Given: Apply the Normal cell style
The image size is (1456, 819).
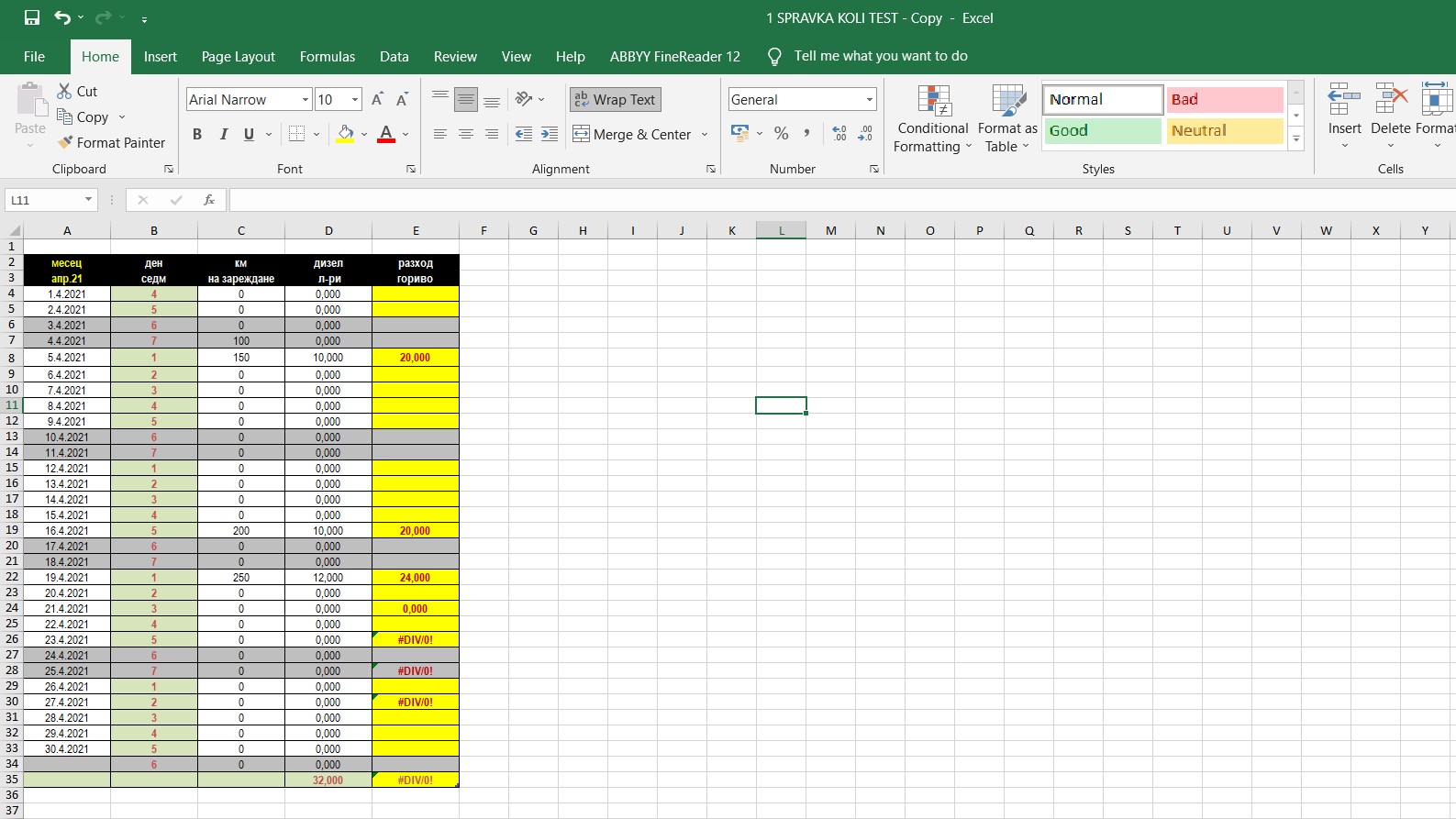Looking at the screenshot, I should 1103,99.
